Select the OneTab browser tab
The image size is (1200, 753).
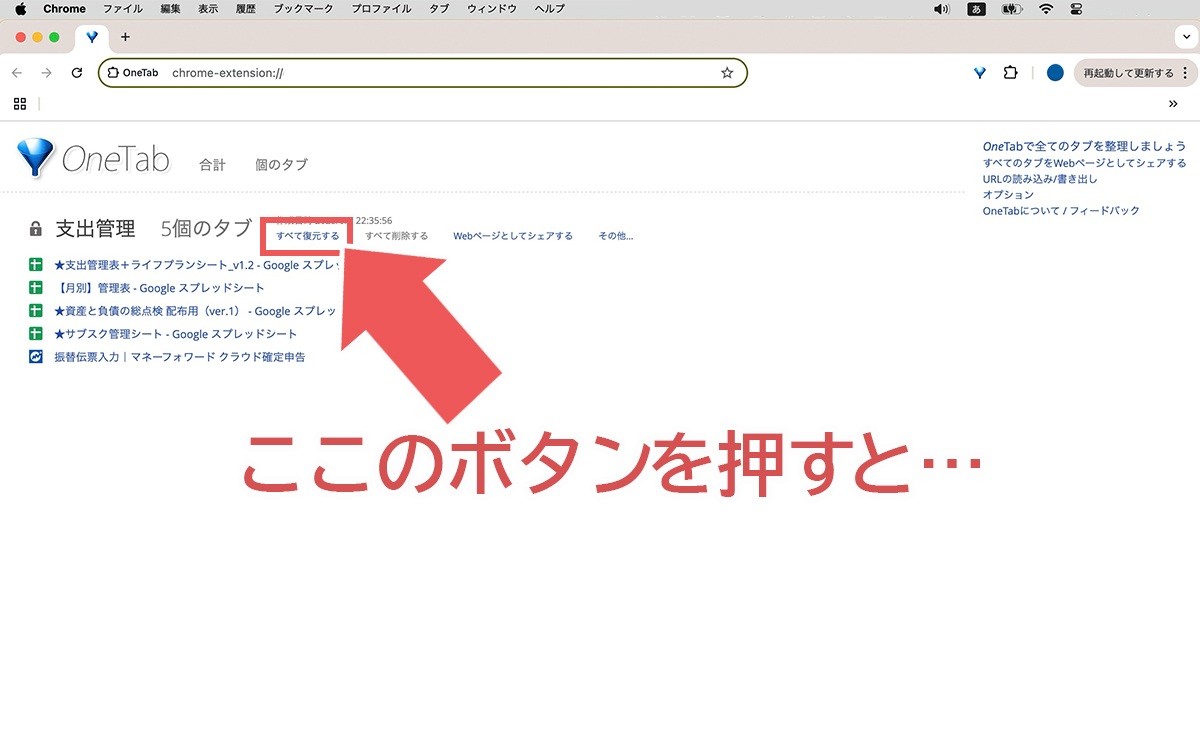92,37
